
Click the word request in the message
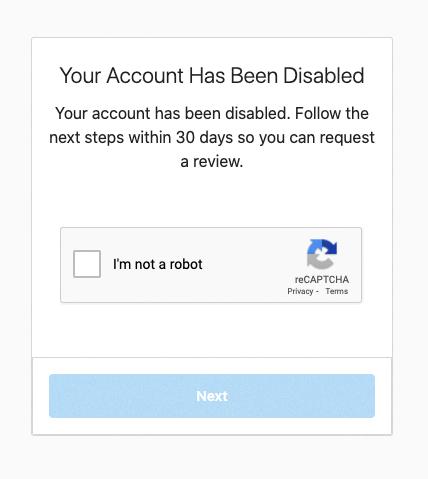347,138
